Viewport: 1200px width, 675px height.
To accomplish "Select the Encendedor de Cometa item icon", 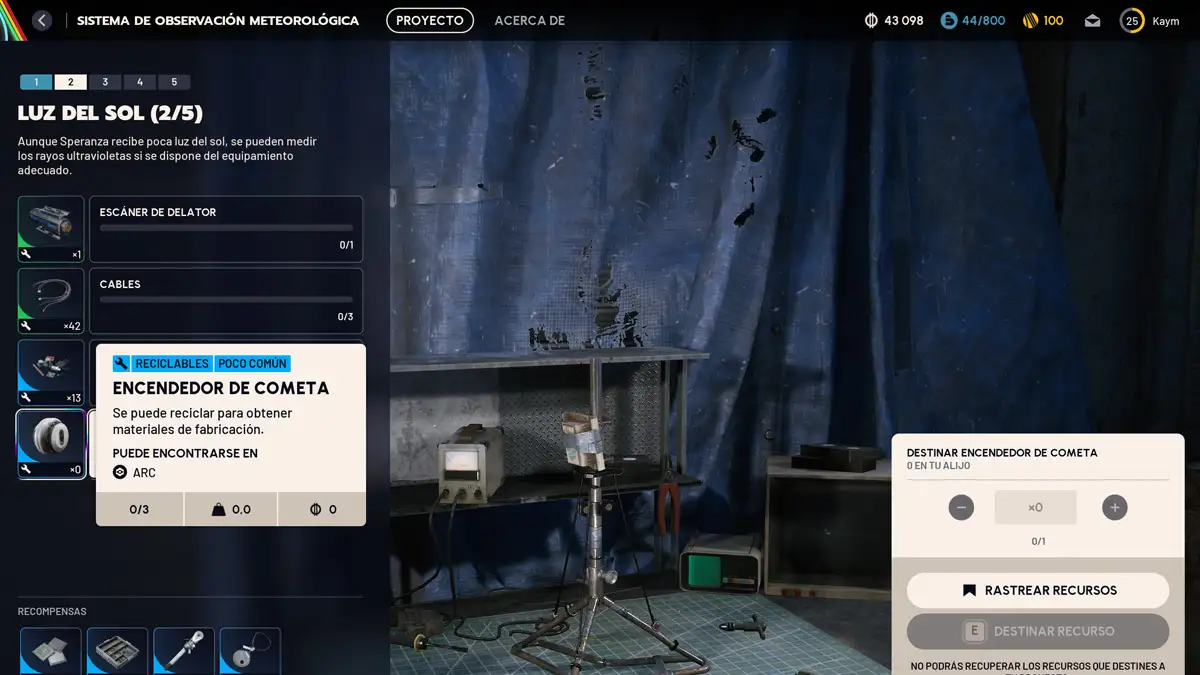I will 51,444.
